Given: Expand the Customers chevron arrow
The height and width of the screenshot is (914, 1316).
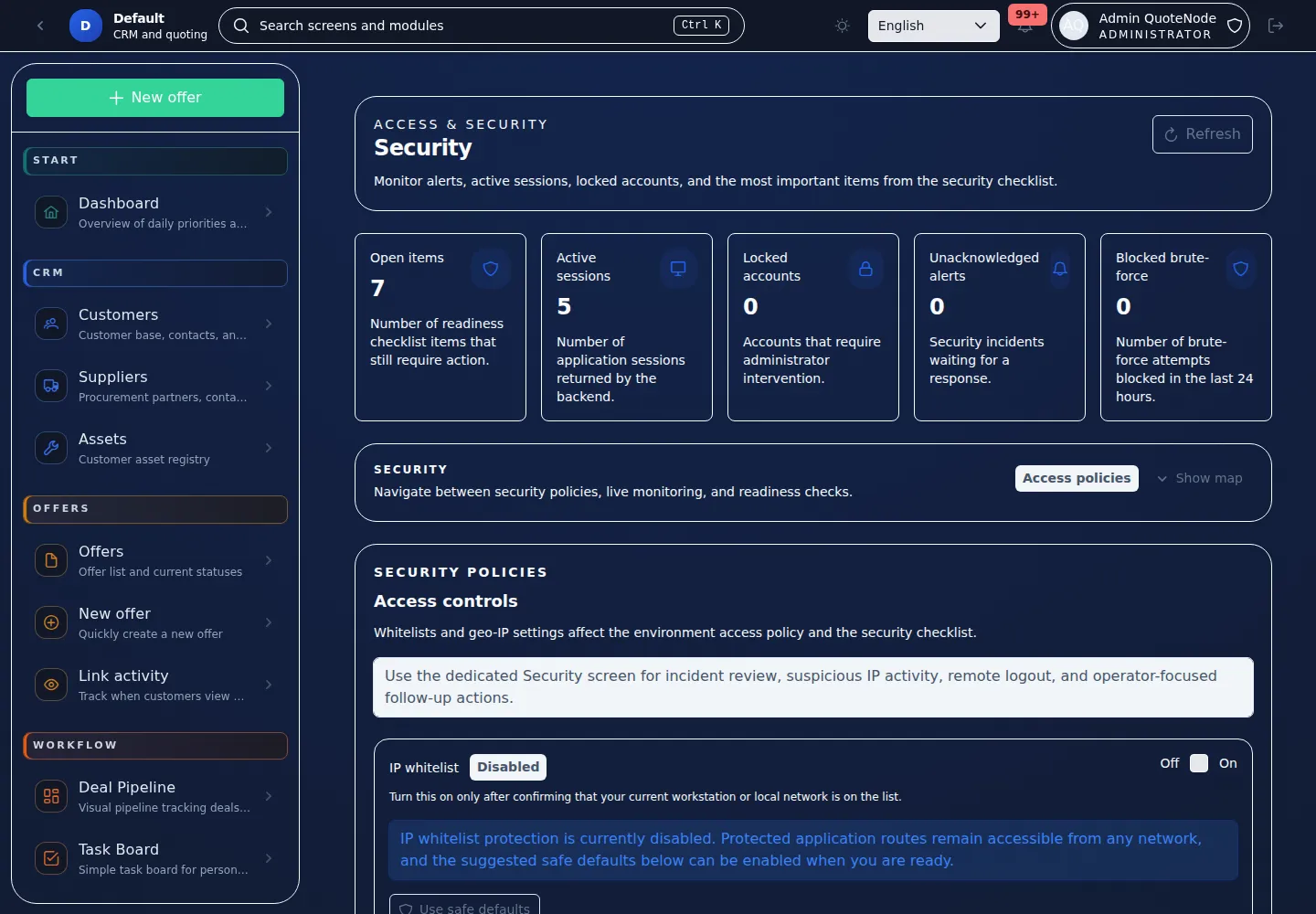Looking at the screenshot, I should (269, 324).
